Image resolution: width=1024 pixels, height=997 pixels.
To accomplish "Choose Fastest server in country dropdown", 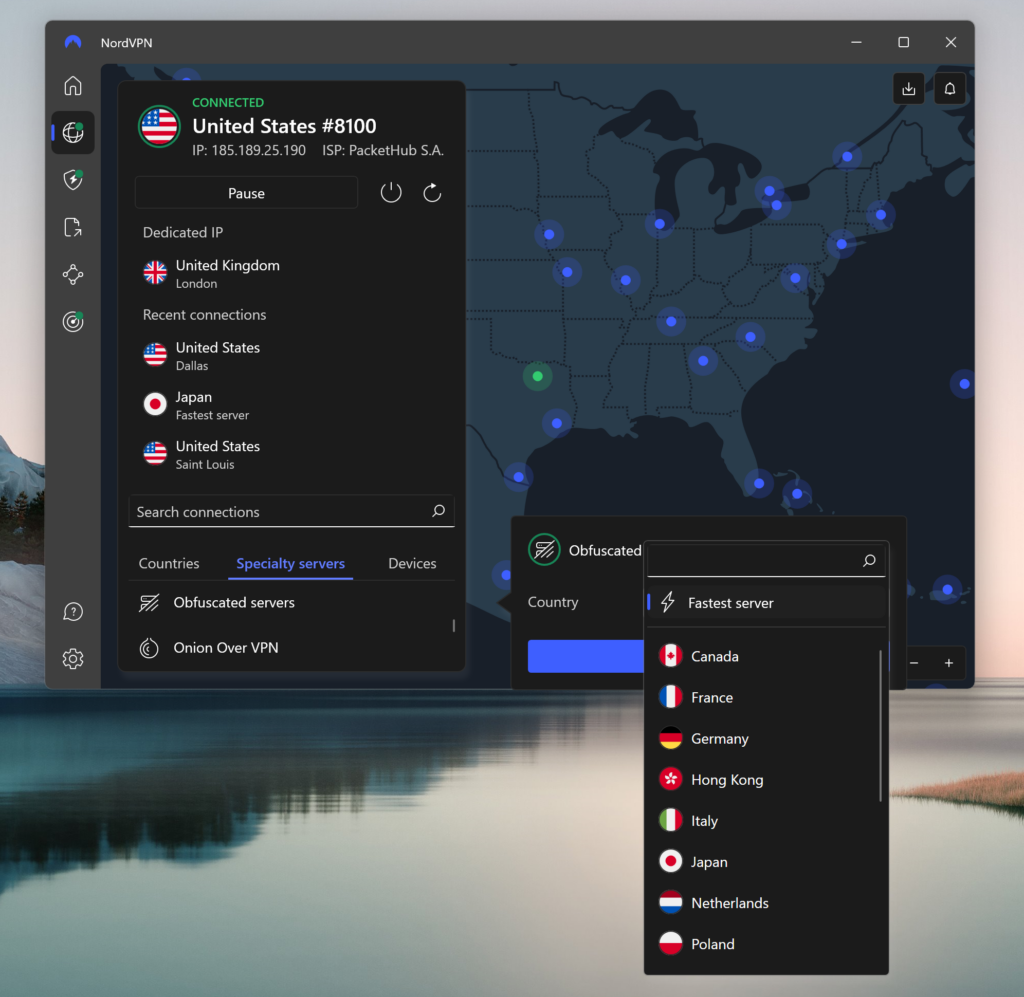I will [765, 603].
